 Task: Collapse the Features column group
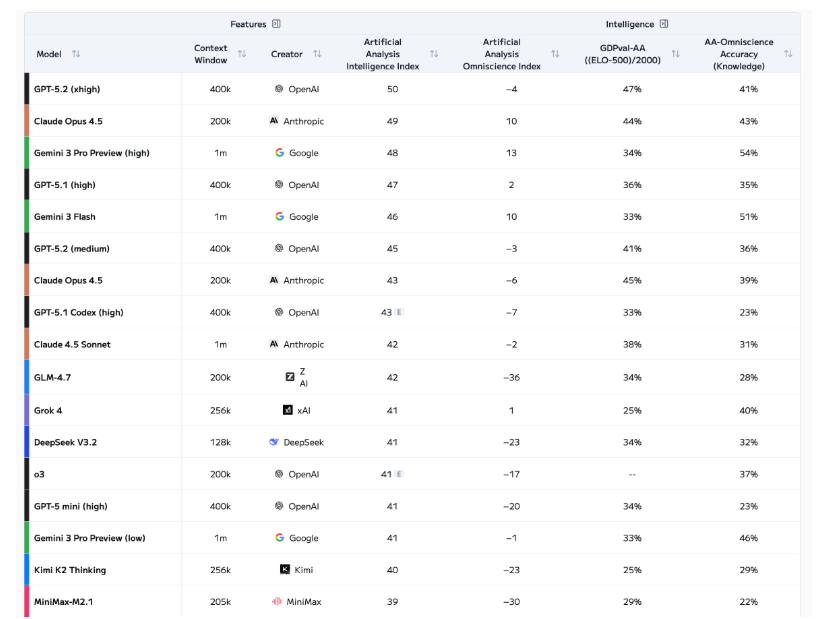coord(276,24)
